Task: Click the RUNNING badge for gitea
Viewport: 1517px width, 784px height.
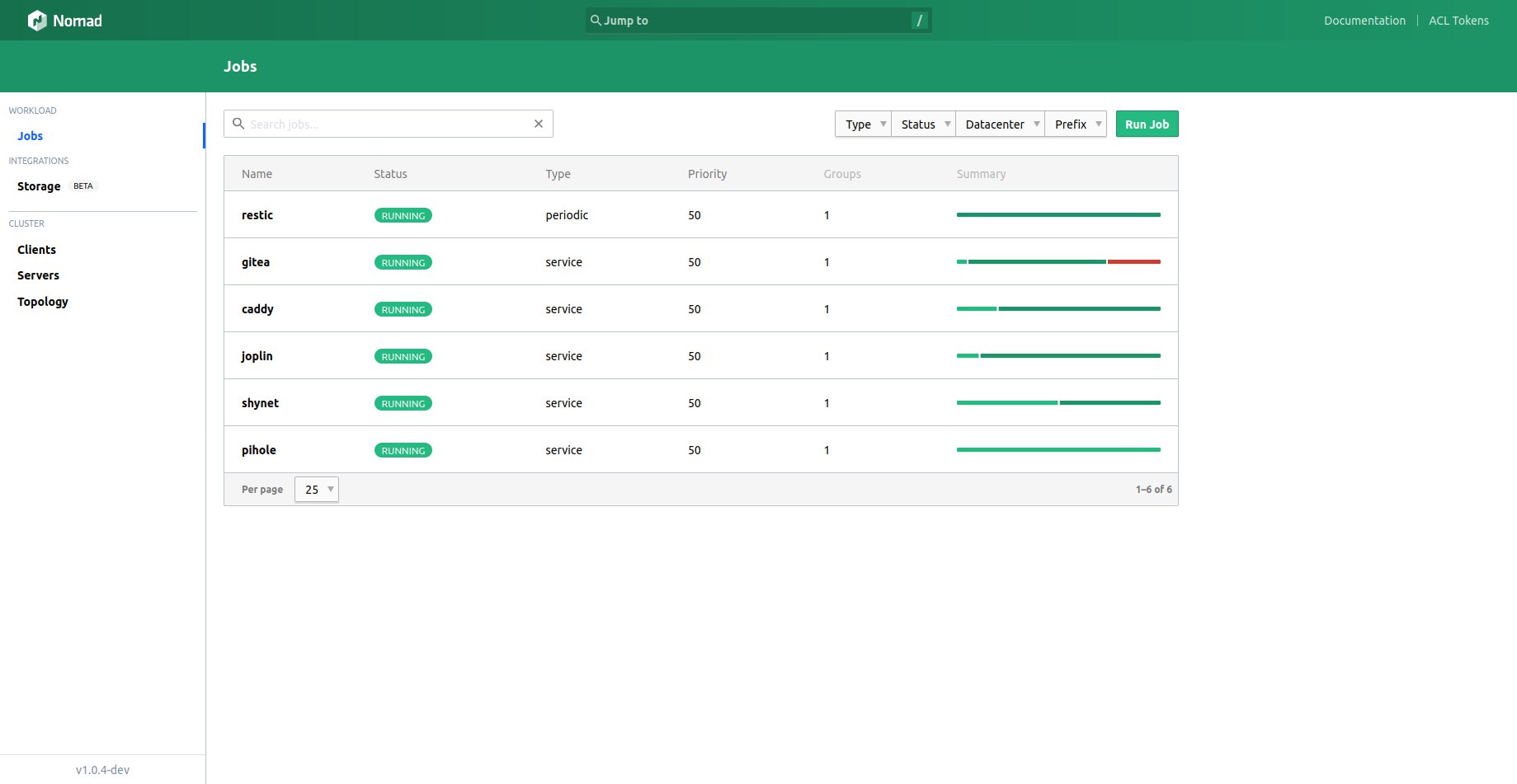Action: point(403,262)
